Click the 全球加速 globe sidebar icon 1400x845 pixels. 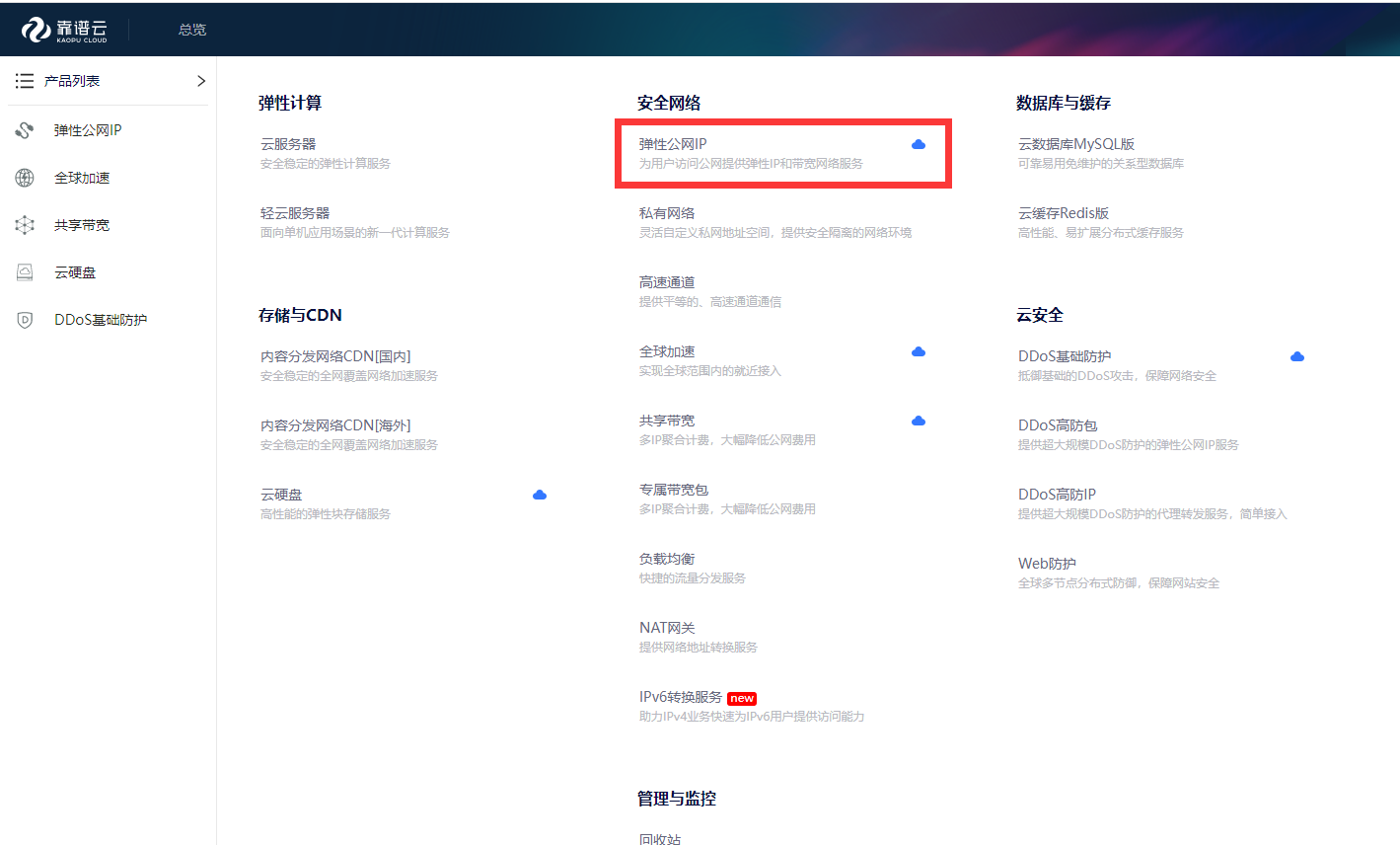[25, 178]
